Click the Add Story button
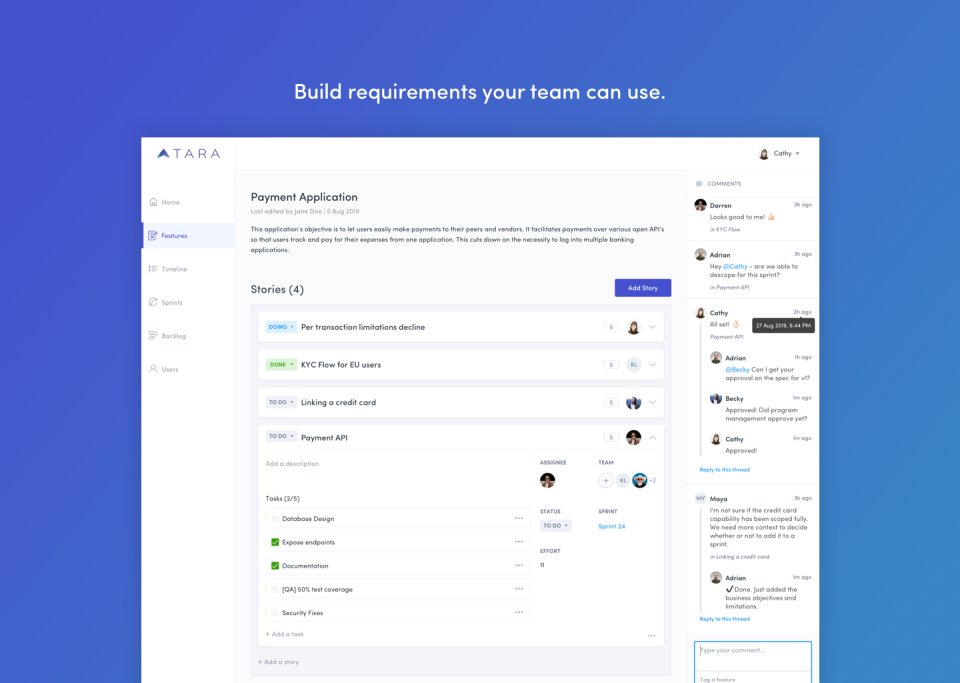The image size is (960, 683). [643, 288]
